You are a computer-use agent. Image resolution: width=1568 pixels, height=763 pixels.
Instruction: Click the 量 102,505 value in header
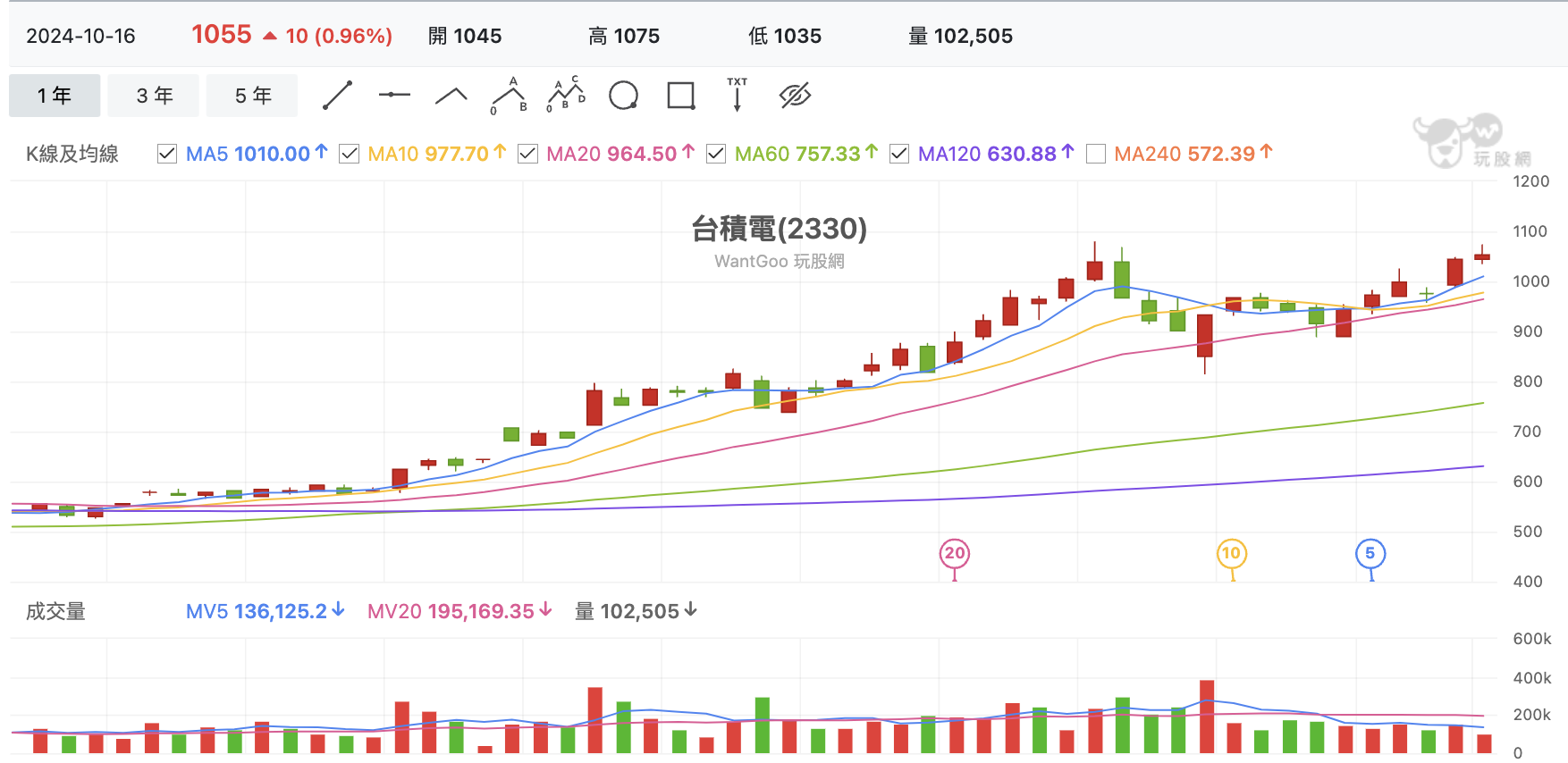pyautogui.click(x=961, y=36)
